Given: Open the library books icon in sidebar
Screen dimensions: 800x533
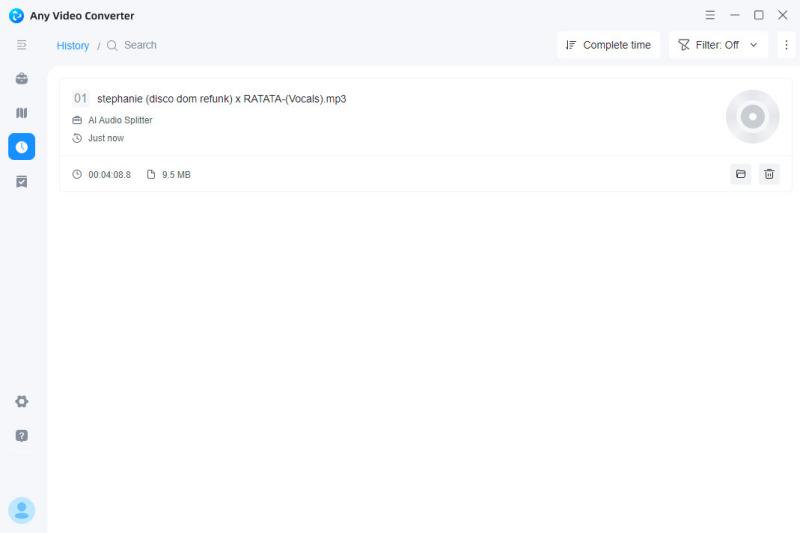Looking at the screenshot, I should [22, 113].
